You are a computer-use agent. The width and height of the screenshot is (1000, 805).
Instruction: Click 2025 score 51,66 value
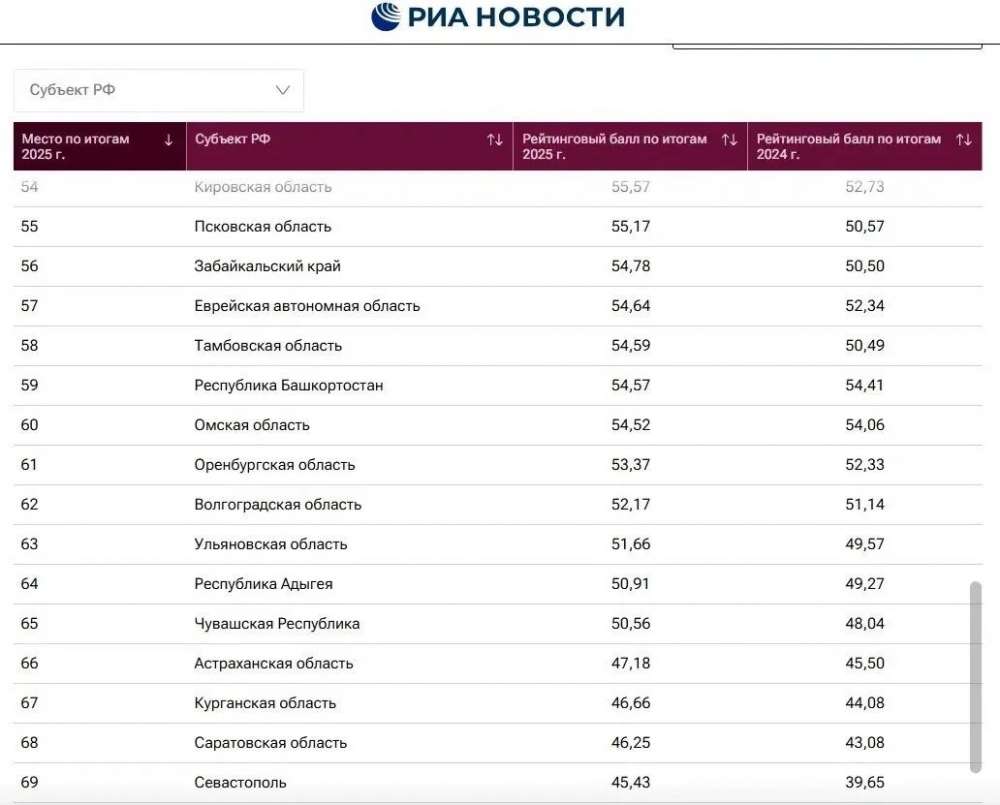point(631,544)
